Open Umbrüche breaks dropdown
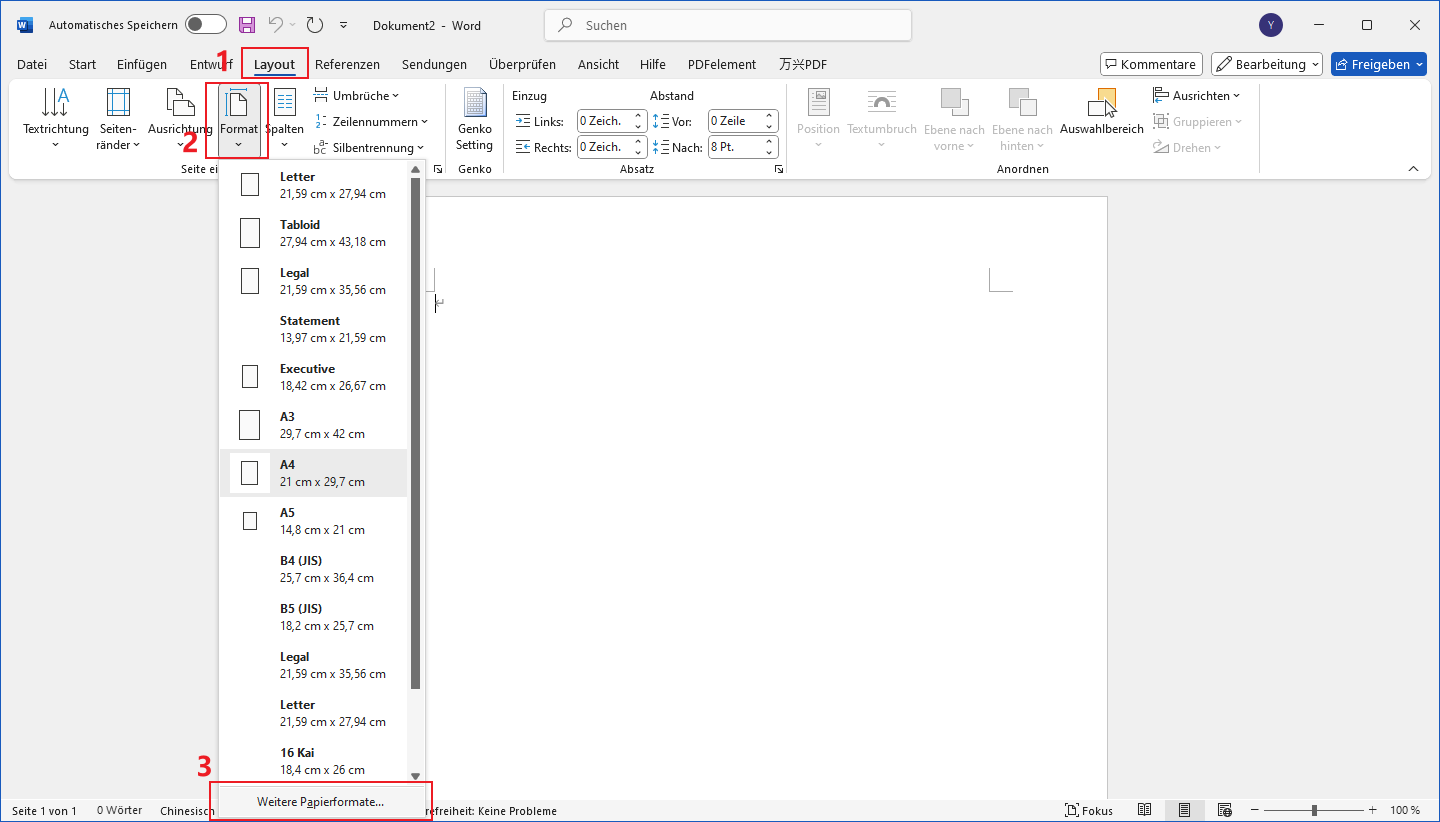The height and width of the screenshot is (822, 1440). (356, 96)
